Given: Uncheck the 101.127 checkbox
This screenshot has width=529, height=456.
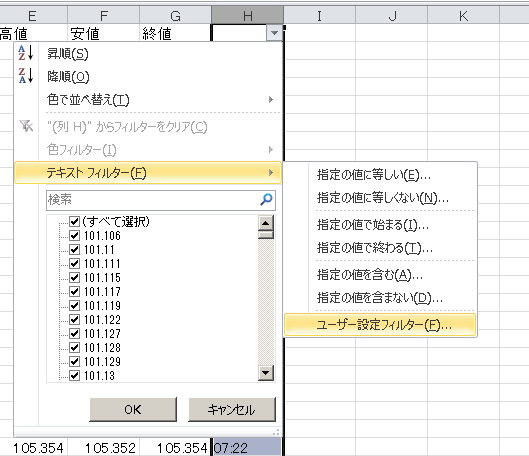Looking at the screenshot, I should click(74, 334).
